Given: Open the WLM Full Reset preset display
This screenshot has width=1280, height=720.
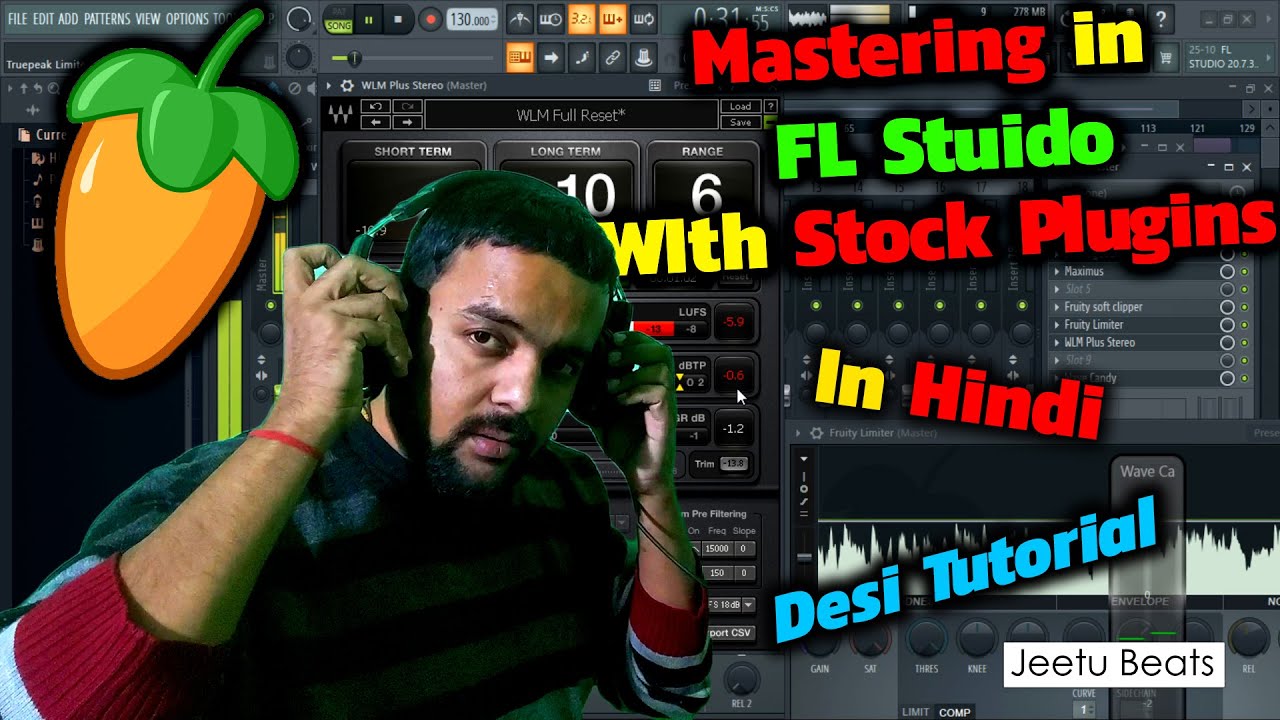Looking at the screenshot, I should point(571,114).
